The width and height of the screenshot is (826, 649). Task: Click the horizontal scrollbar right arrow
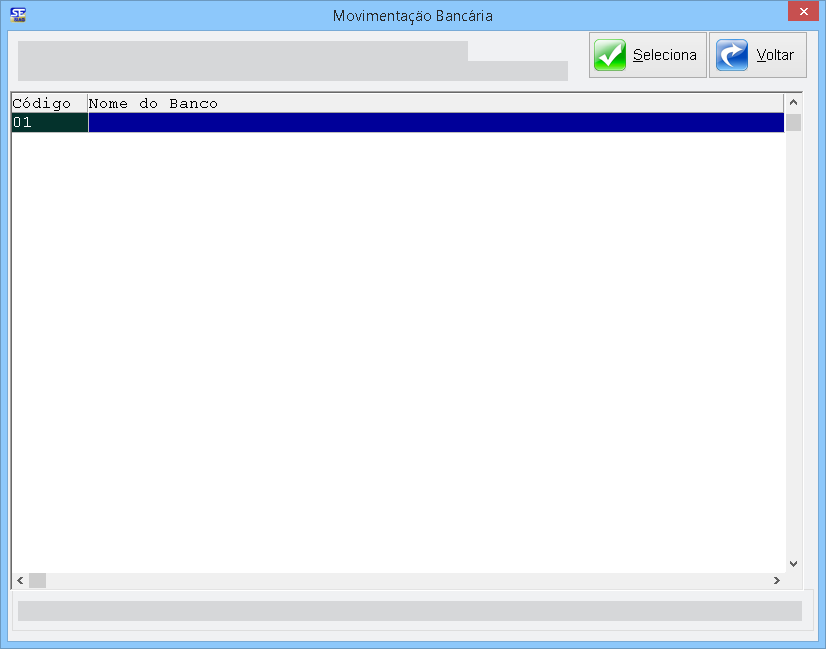[x=775, y=581]
